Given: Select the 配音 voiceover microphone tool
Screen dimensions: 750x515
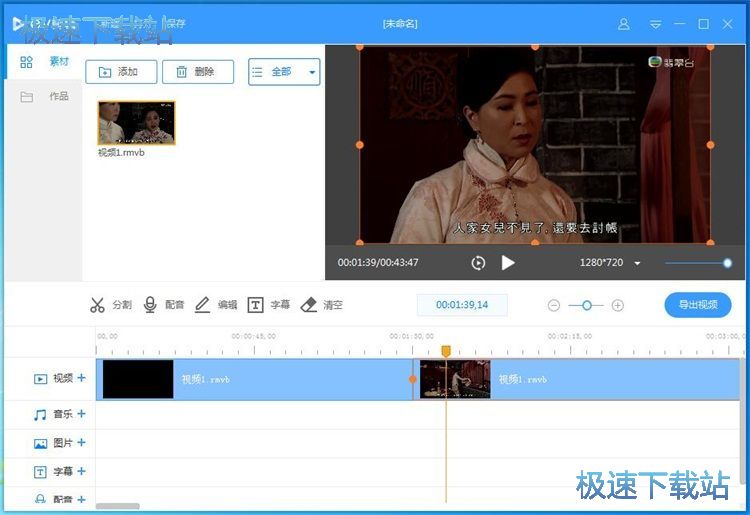Looking at the screenshot, I should (164, 305).
